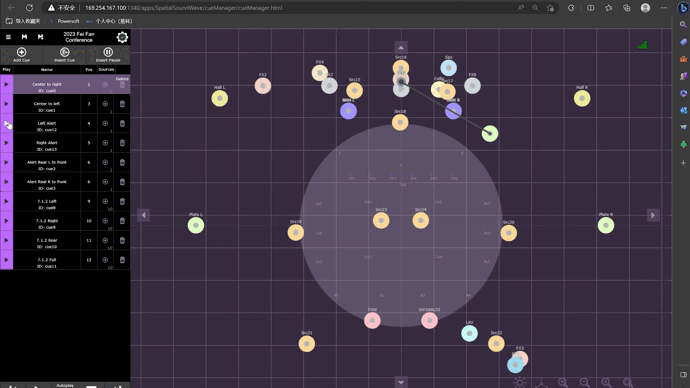Screen dimensions: 690x388
Task: Delete the Center to left cue
Action: [122, 104]
